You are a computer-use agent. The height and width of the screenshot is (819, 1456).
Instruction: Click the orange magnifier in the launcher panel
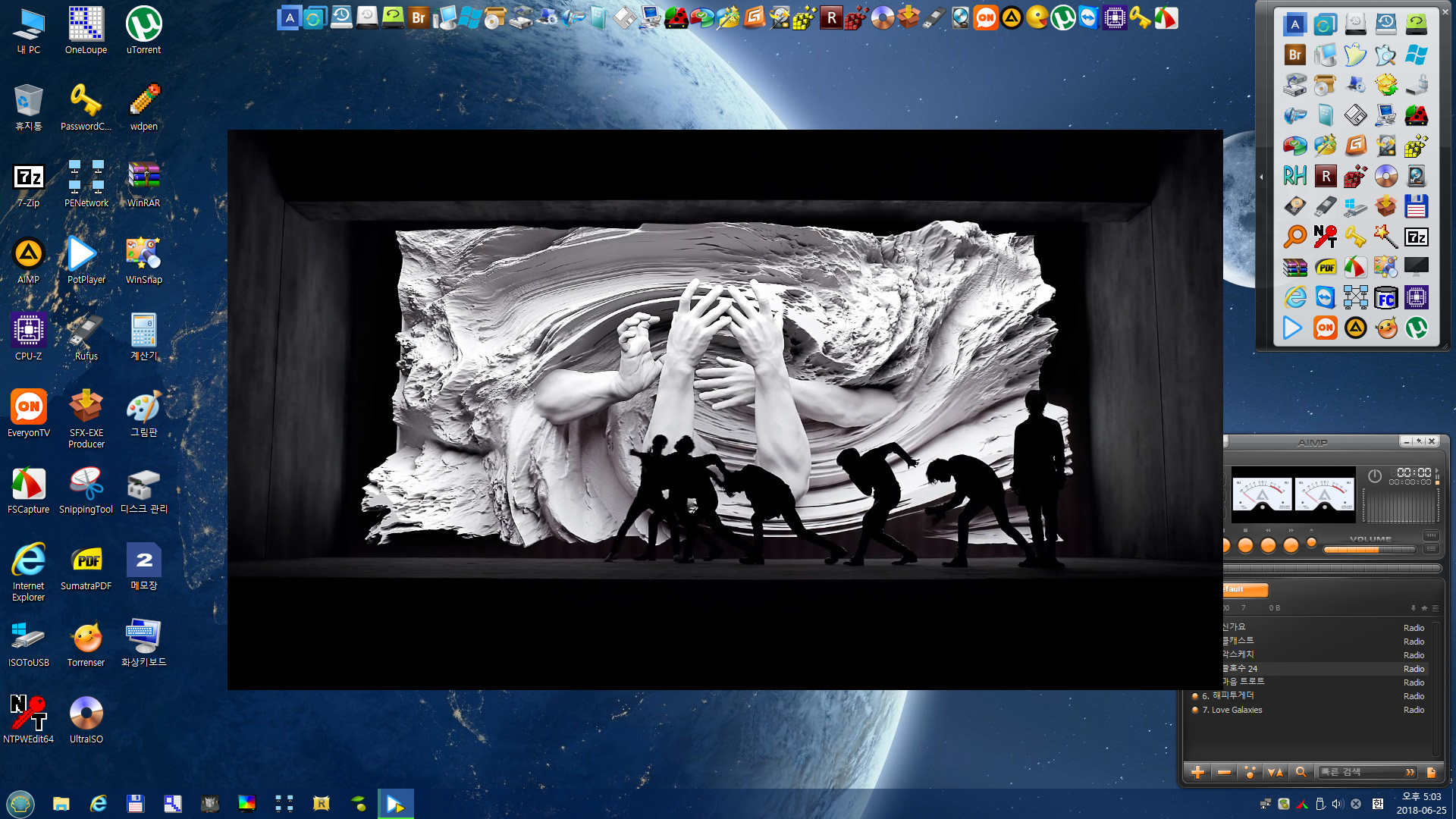1294,237
